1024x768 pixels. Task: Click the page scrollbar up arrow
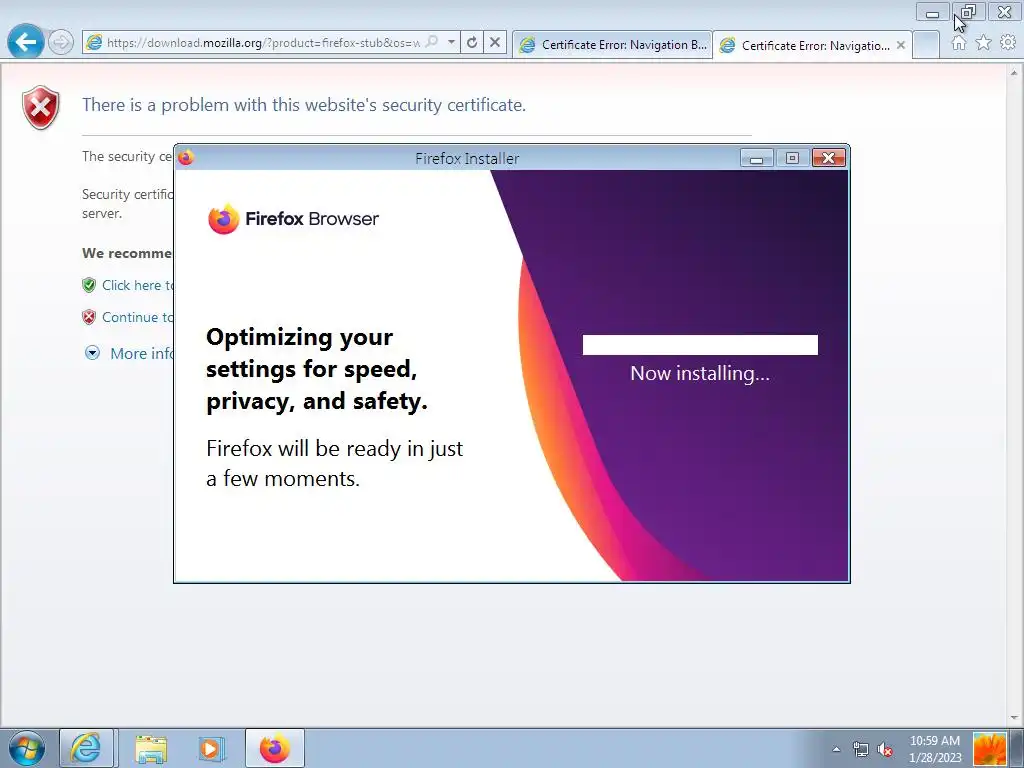[x=1016, y=70]
